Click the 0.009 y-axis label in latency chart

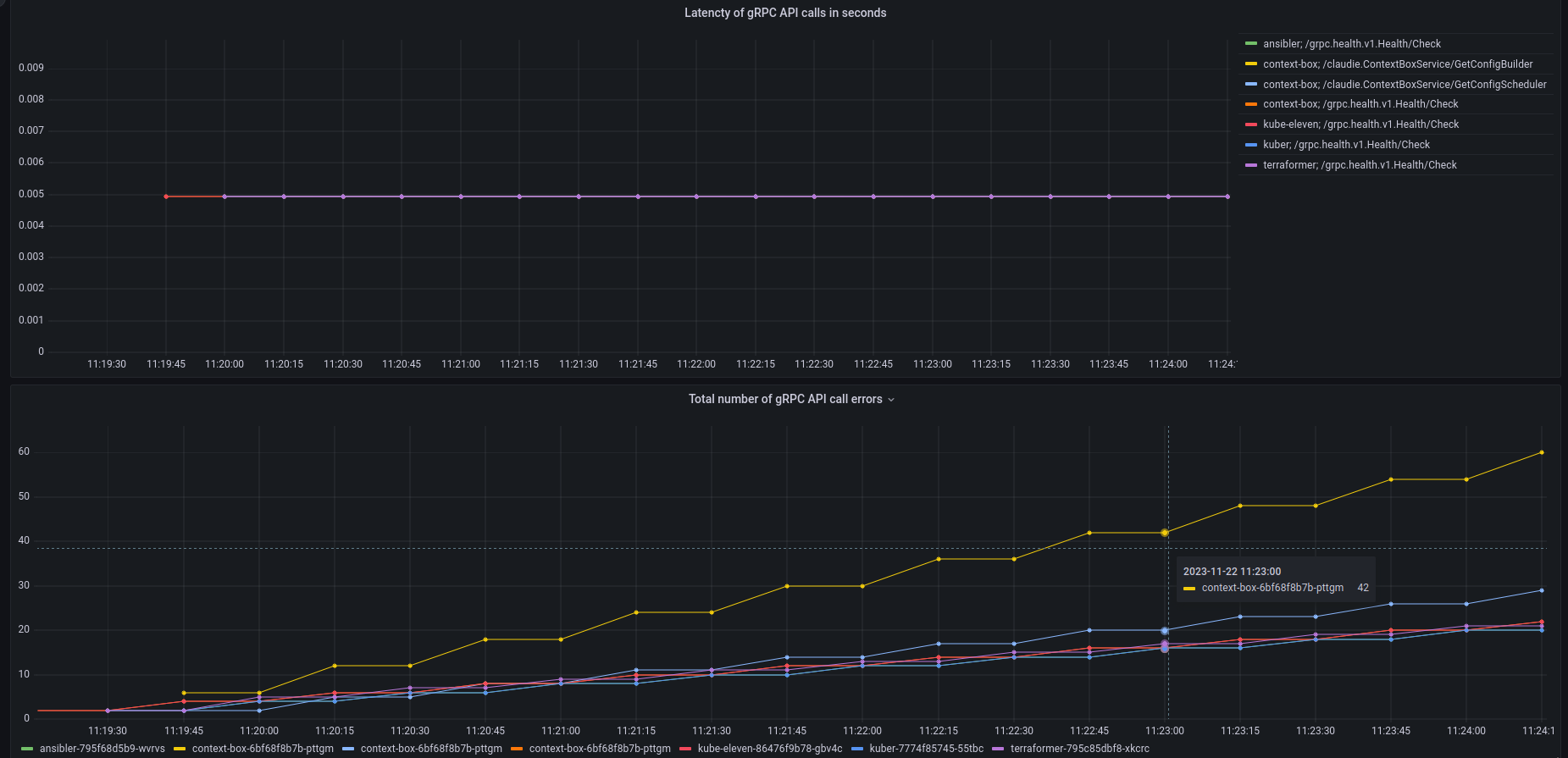[x=31, y=68]
